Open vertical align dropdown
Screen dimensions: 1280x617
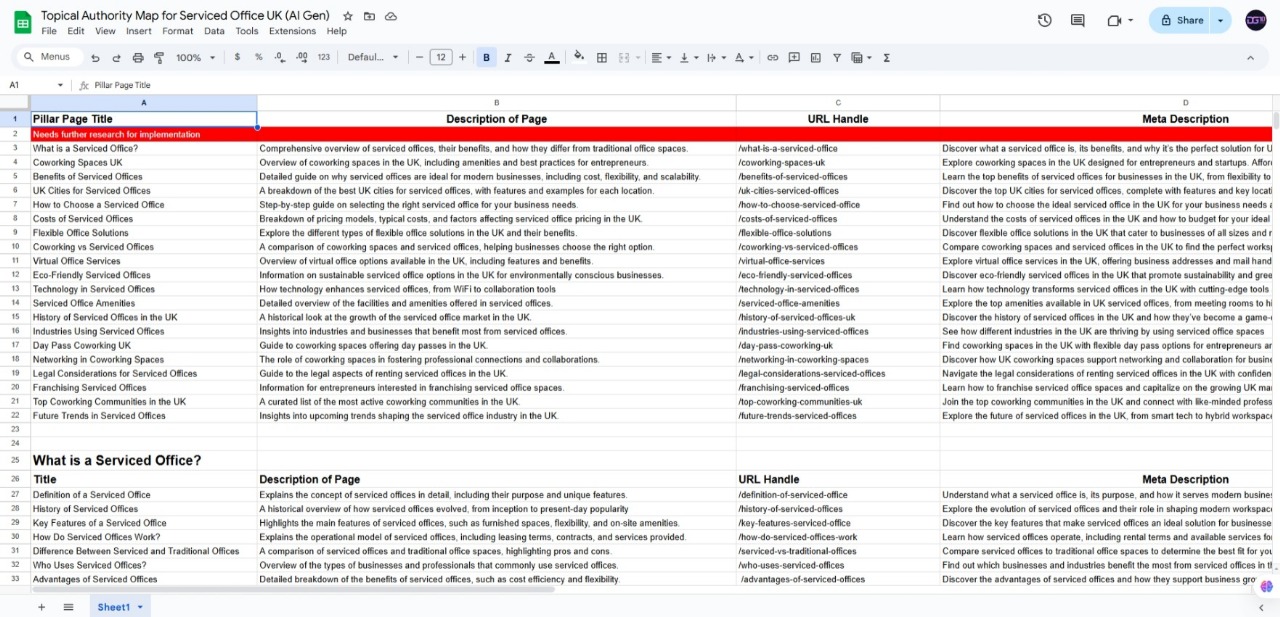(689, 57)
